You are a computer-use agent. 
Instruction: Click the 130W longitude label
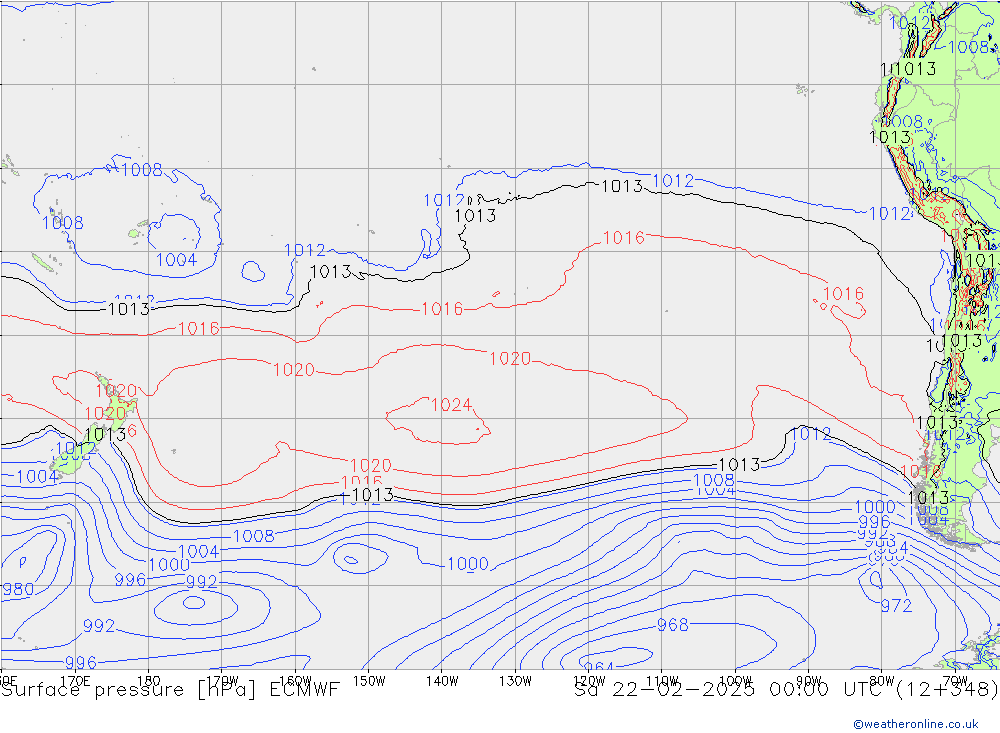(x=515, y=681)
